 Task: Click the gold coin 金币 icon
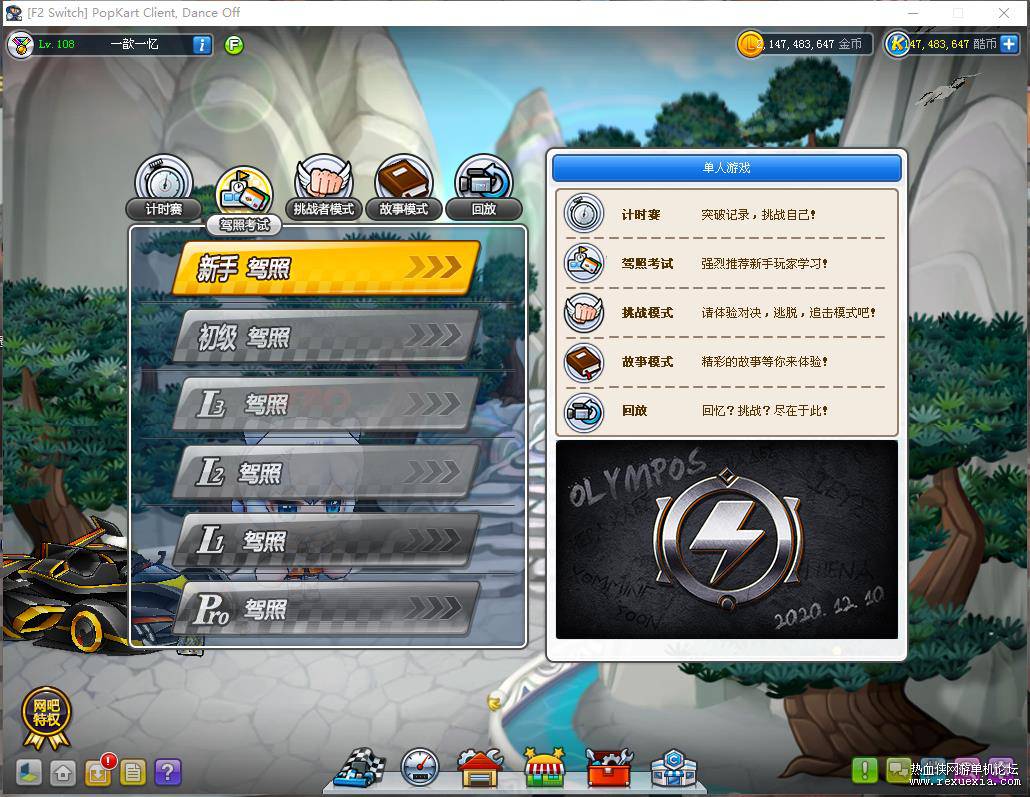pyautogui.click(x=750, y=45)
